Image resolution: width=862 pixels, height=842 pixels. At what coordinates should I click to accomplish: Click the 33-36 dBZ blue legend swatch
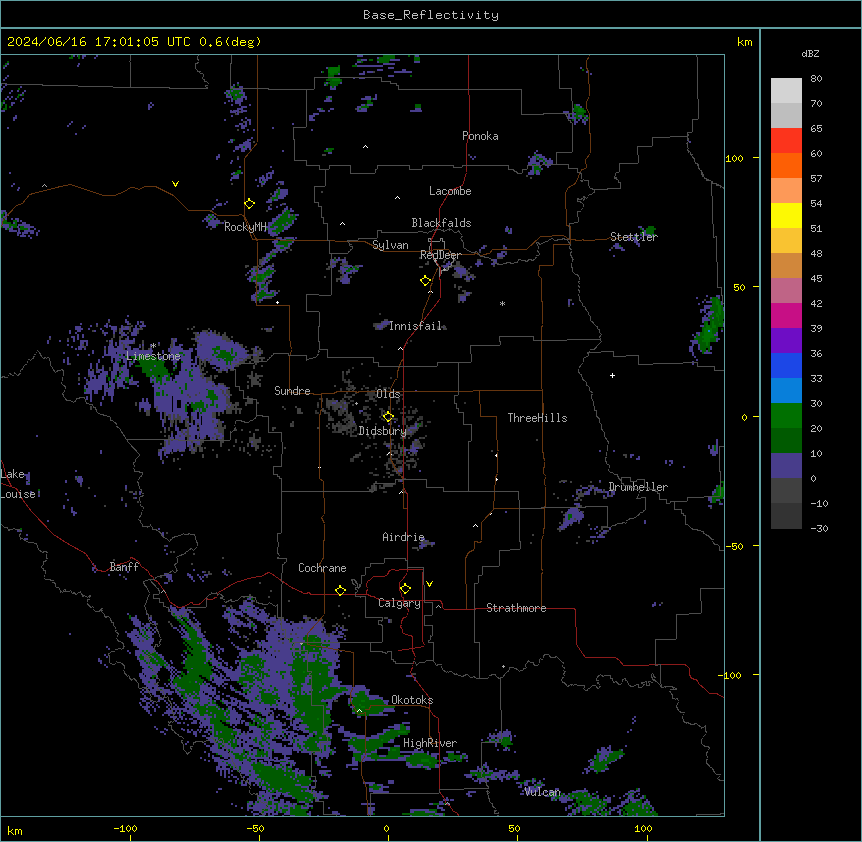point(786,365)
